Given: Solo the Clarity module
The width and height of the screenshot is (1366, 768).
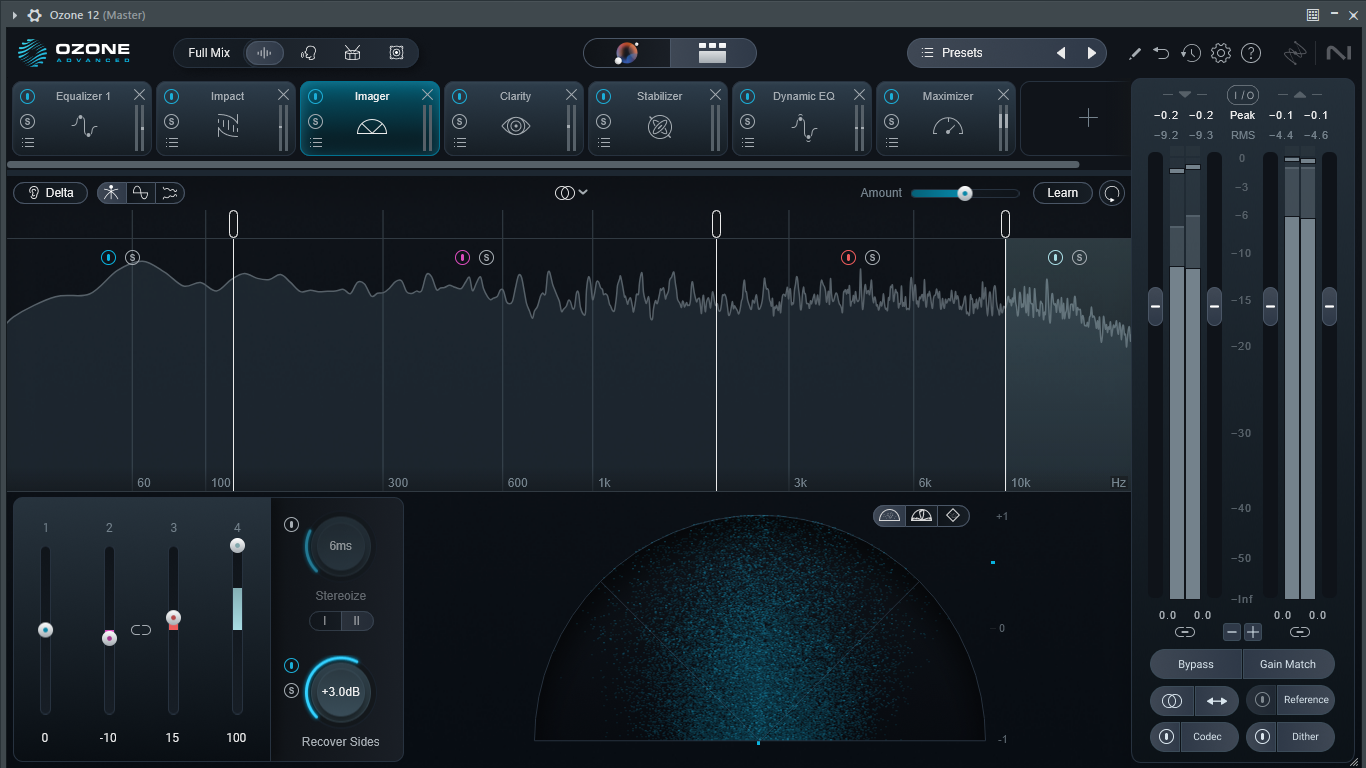Looking at the screenshot, I should pos(459,121).
